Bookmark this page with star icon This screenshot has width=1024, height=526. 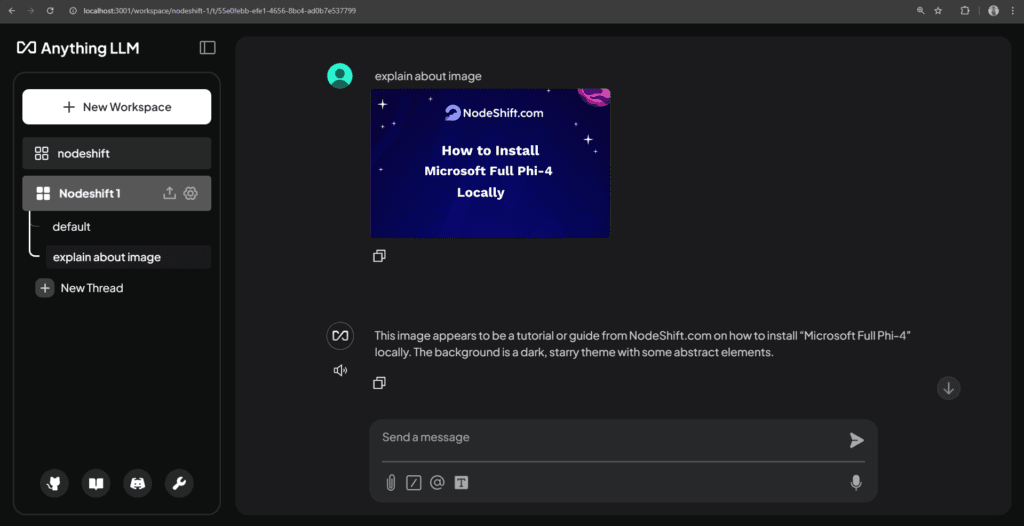938,10
